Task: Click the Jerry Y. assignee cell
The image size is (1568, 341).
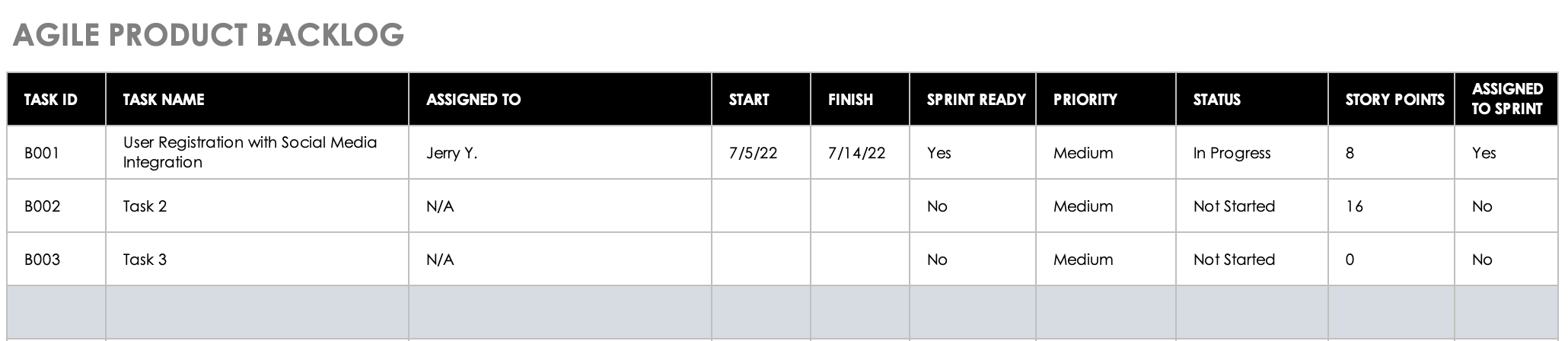Action: [x=452, y=153]
